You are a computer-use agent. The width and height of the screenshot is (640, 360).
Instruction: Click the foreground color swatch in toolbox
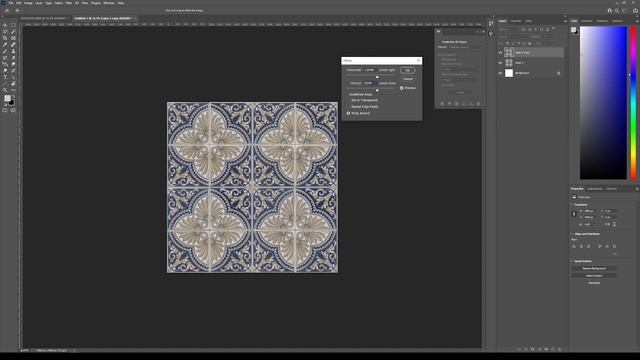7,98
